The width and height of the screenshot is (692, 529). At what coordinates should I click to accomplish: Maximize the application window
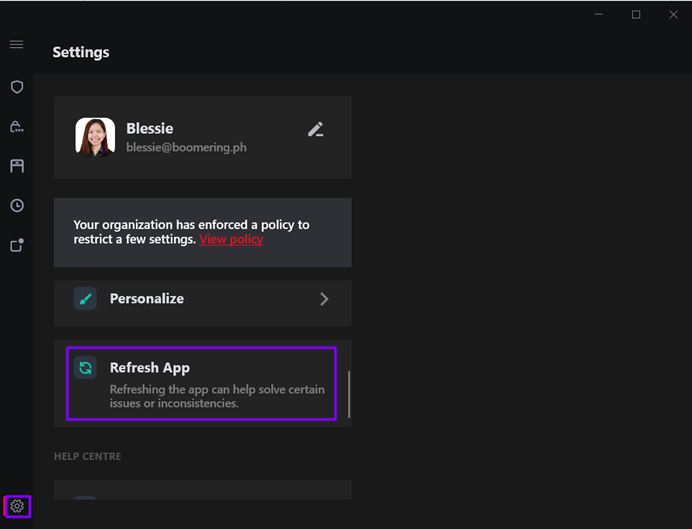click(636, 15)
